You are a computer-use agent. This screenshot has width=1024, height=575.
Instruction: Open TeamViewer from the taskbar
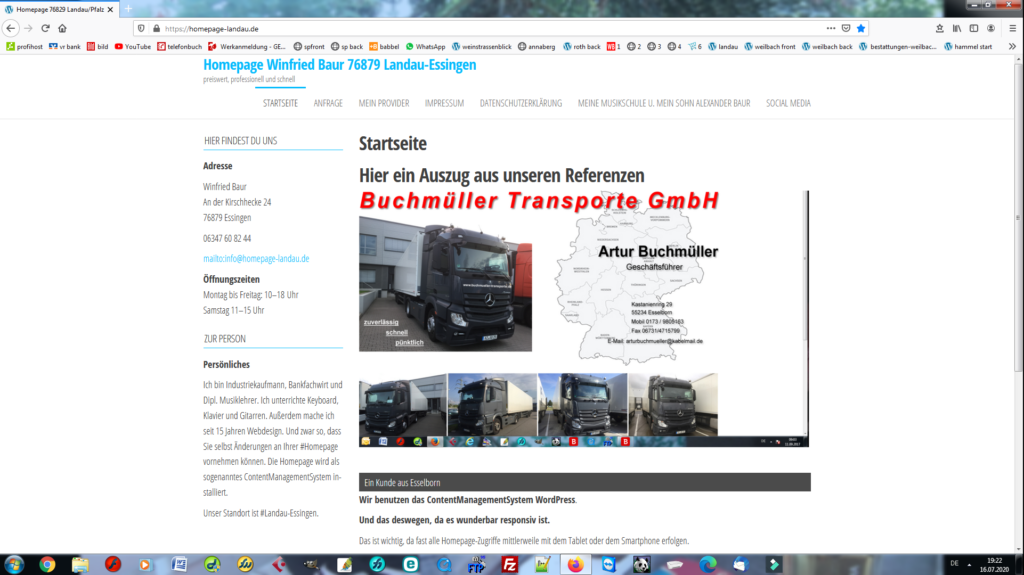(609, 564)
